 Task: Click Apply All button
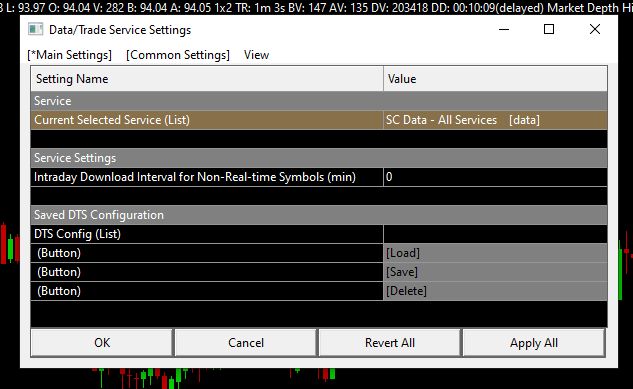tap(534, 343)
